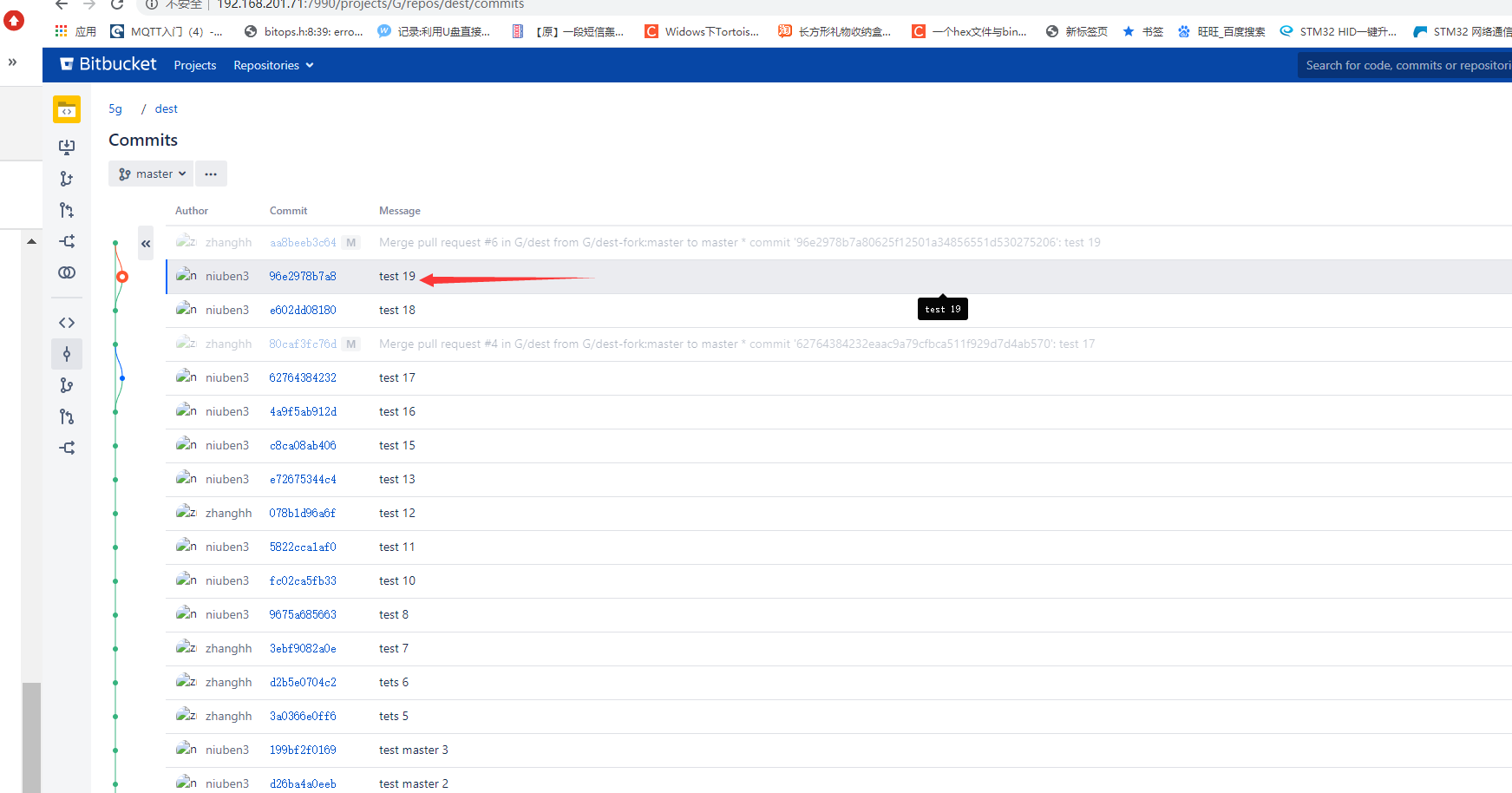This screenshot has height=793, width=1512.
Task: Open the Clone repository dialog from sidebar
Action: point(67,147)
